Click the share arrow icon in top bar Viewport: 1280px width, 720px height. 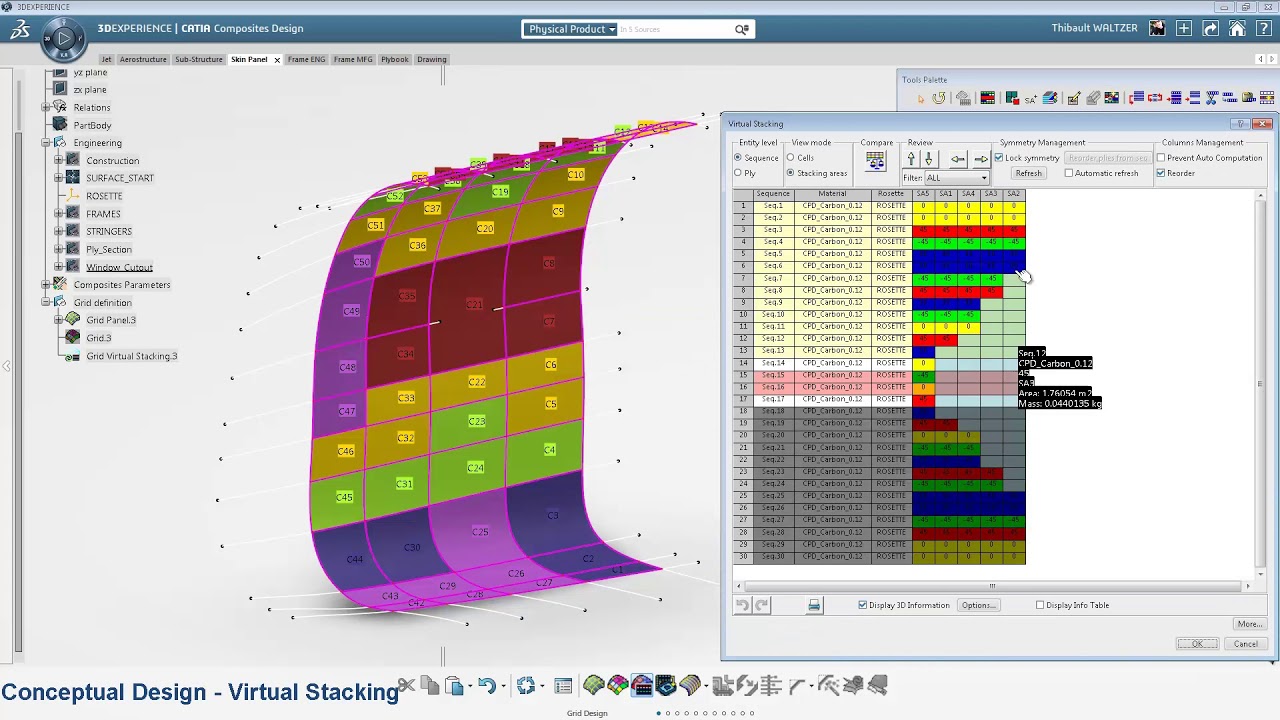click(1211, 29)
